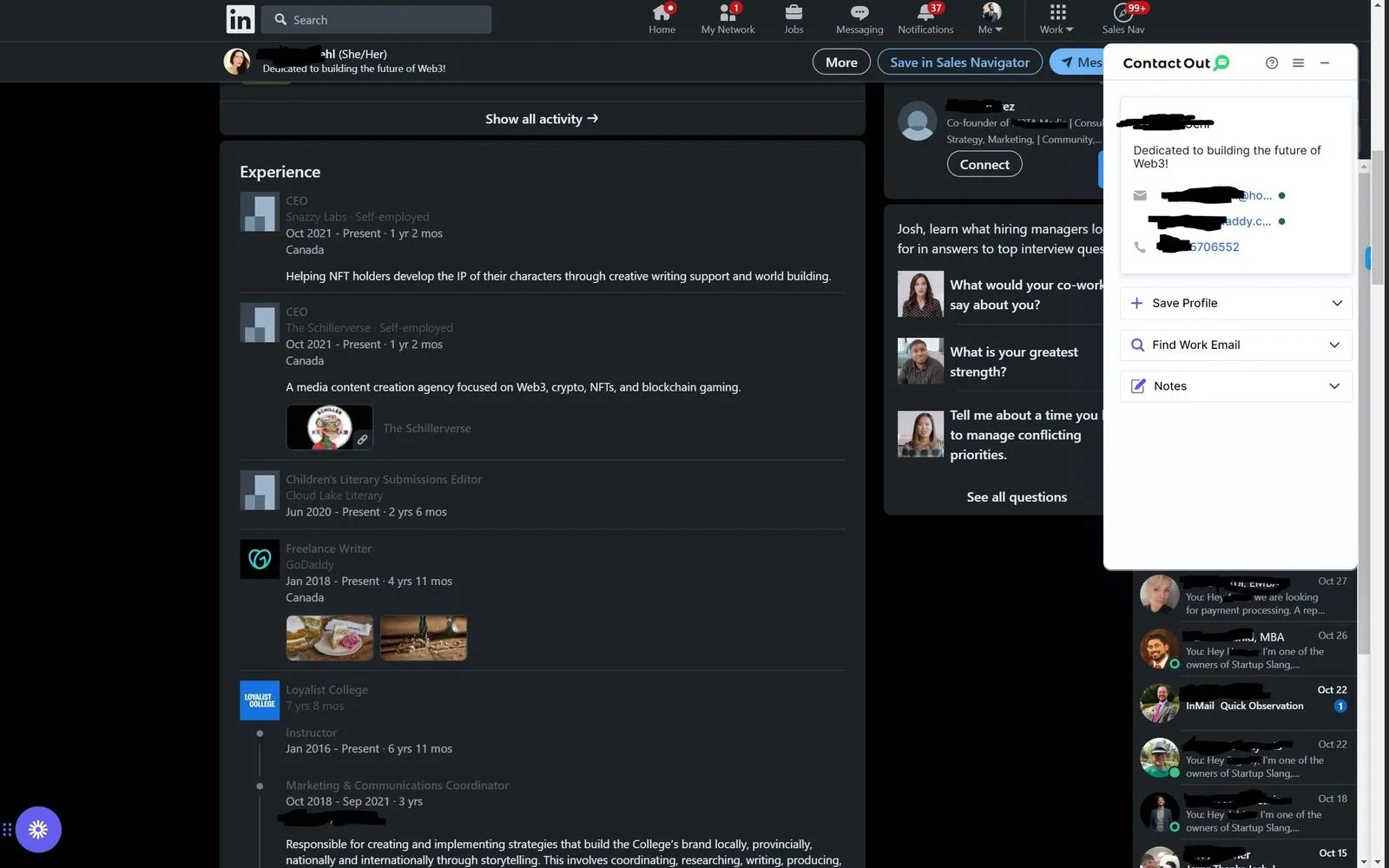The image size is (1389, 868).
Task: Open the LinkedIn home logo
Action: [240, 19]
